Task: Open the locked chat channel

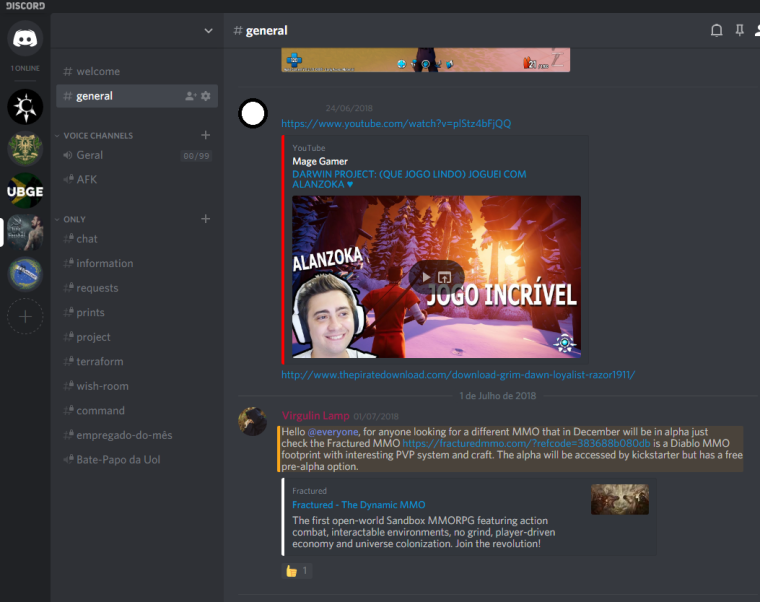Action: (x=137, y=239)
